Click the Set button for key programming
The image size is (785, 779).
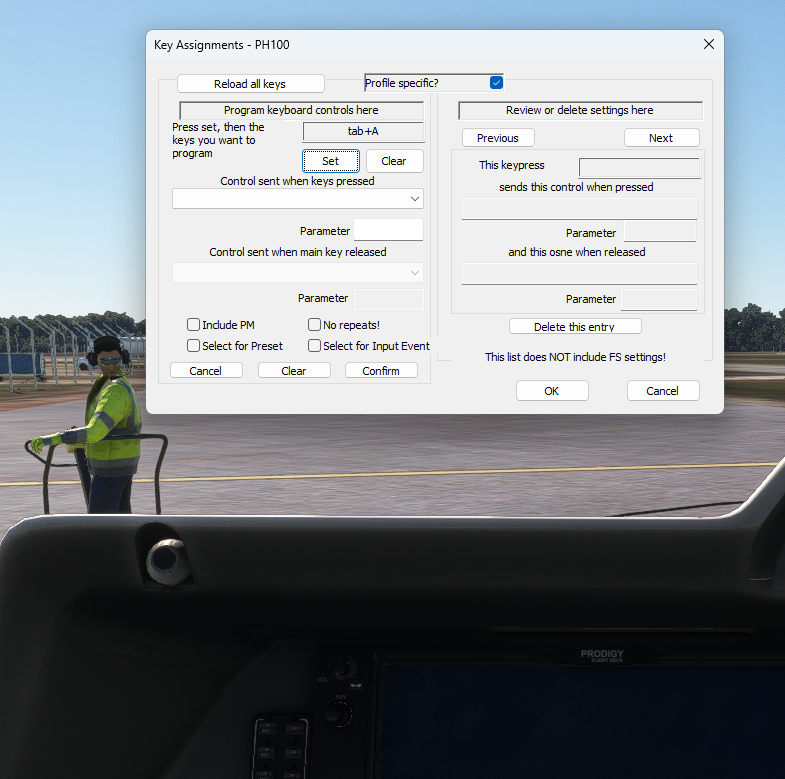click(330, 161)
